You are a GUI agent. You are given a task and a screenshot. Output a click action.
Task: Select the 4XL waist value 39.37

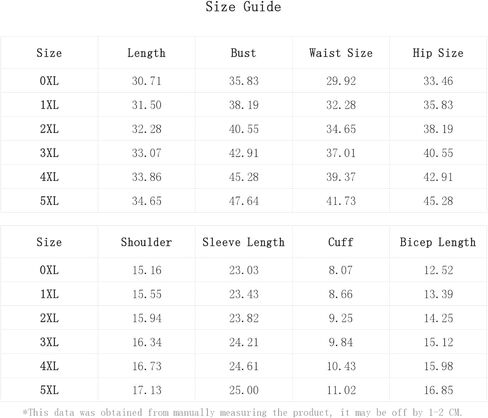341,177
